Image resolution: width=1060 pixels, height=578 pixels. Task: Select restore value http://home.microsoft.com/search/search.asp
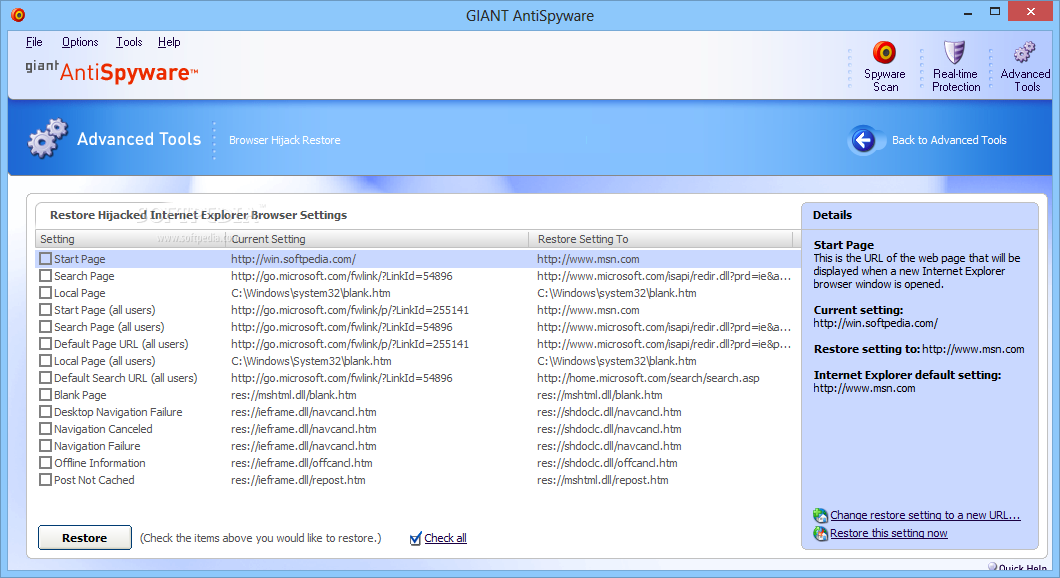[648, 378]
